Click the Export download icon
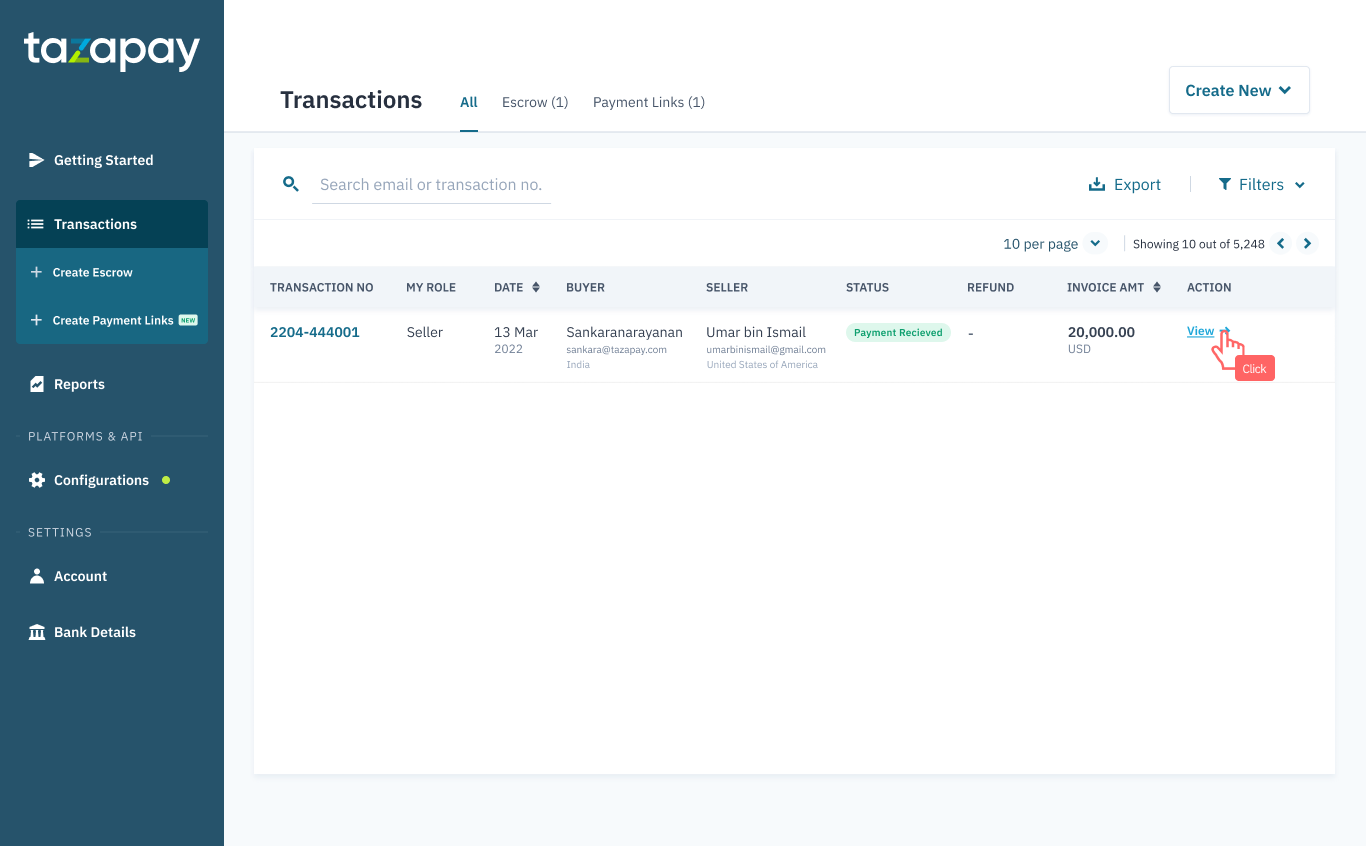Screen dimensions: 1366x846 click(1097, 184)
